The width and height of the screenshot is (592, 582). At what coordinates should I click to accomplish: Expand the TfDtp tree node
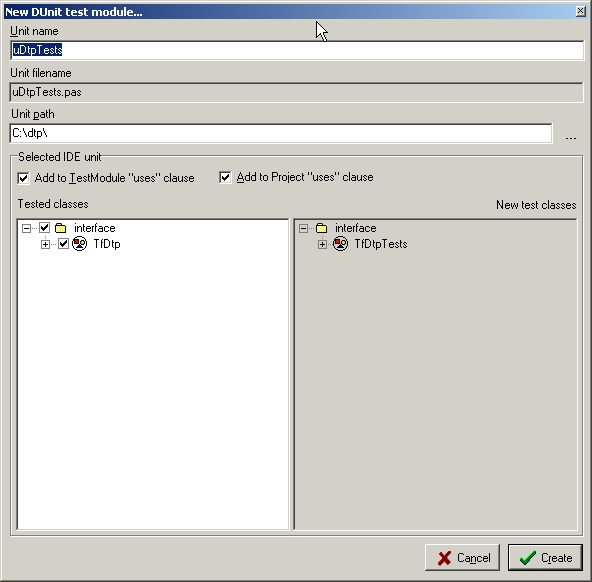pos(45,244)
